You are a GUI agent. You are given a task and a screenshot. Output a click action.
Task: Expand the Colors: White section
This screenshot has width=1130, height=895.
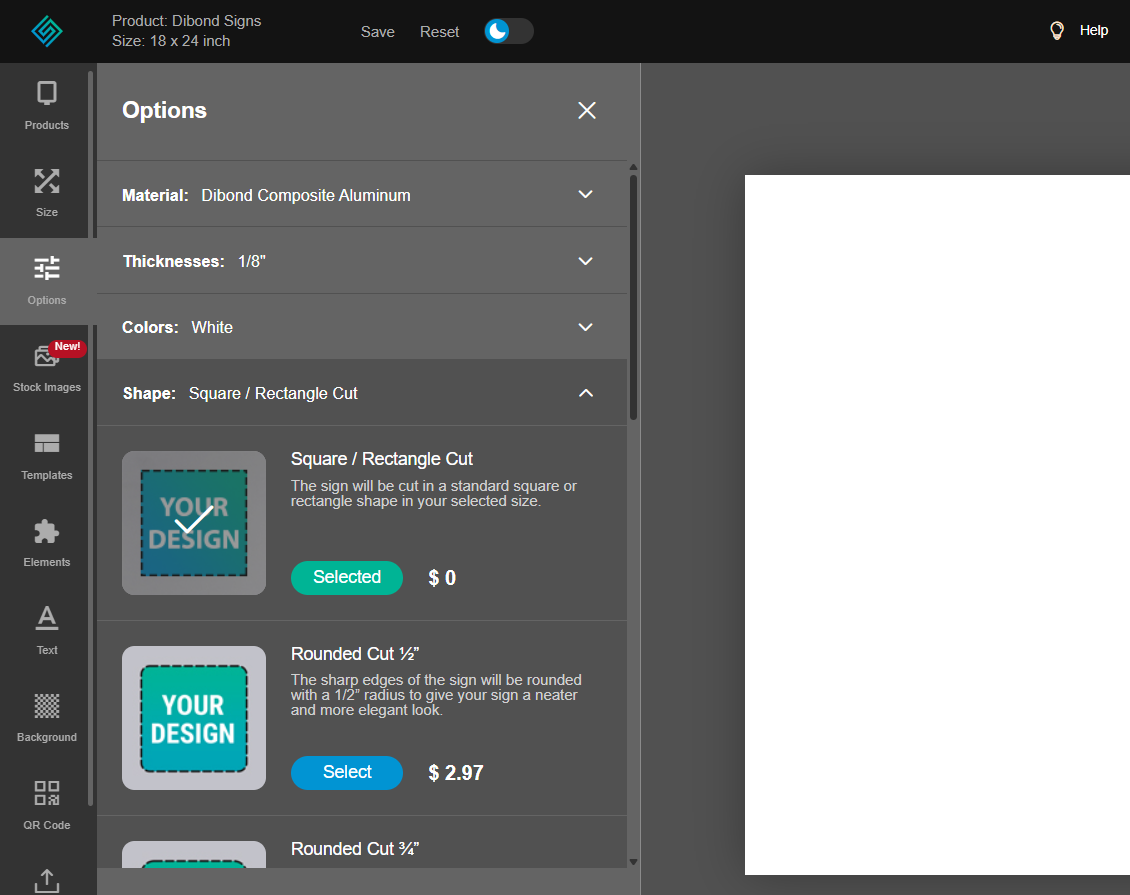(586, 327)
